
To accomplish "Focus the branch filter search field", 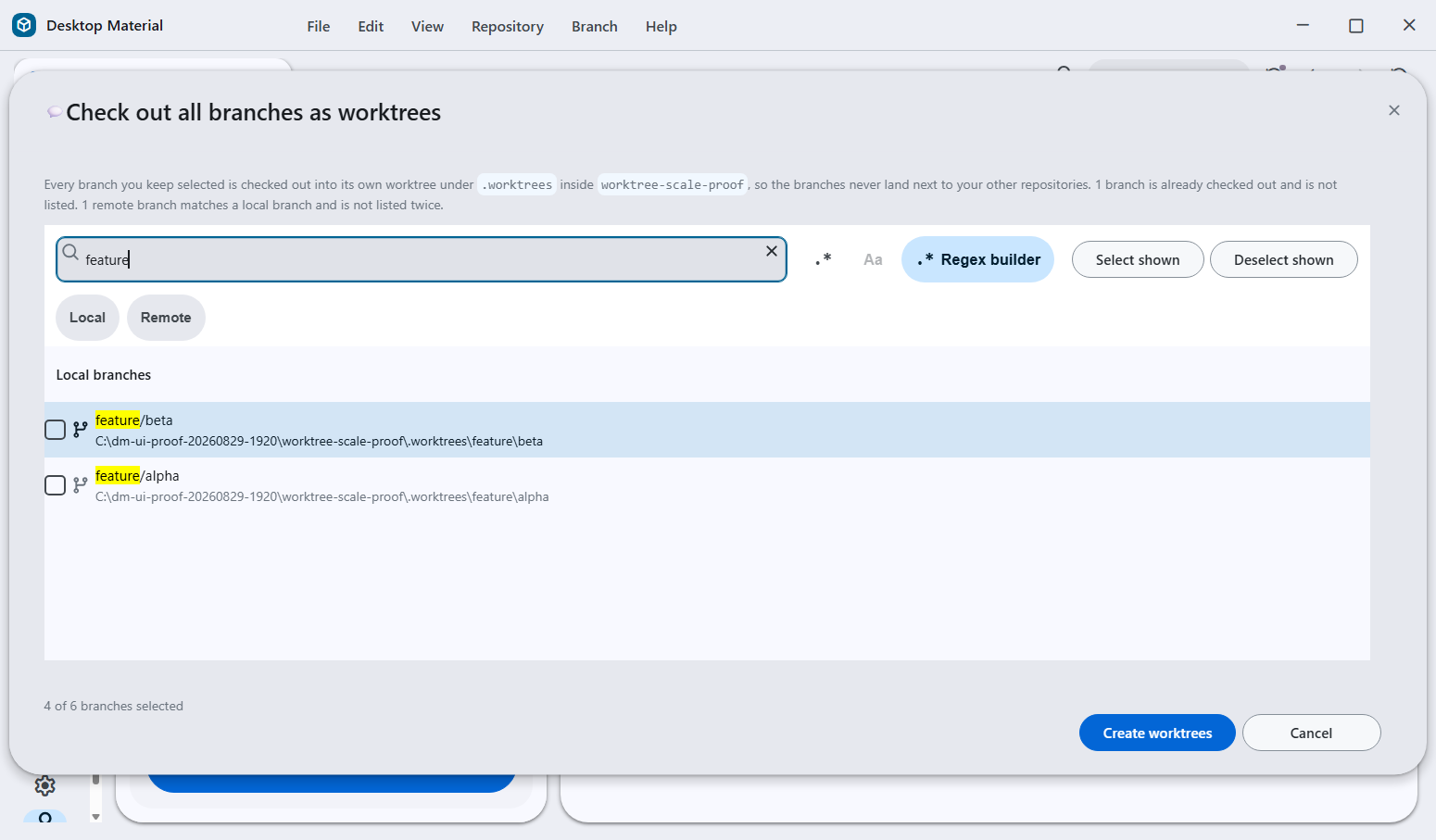I will pyautogui.click(x=422, y=259).
